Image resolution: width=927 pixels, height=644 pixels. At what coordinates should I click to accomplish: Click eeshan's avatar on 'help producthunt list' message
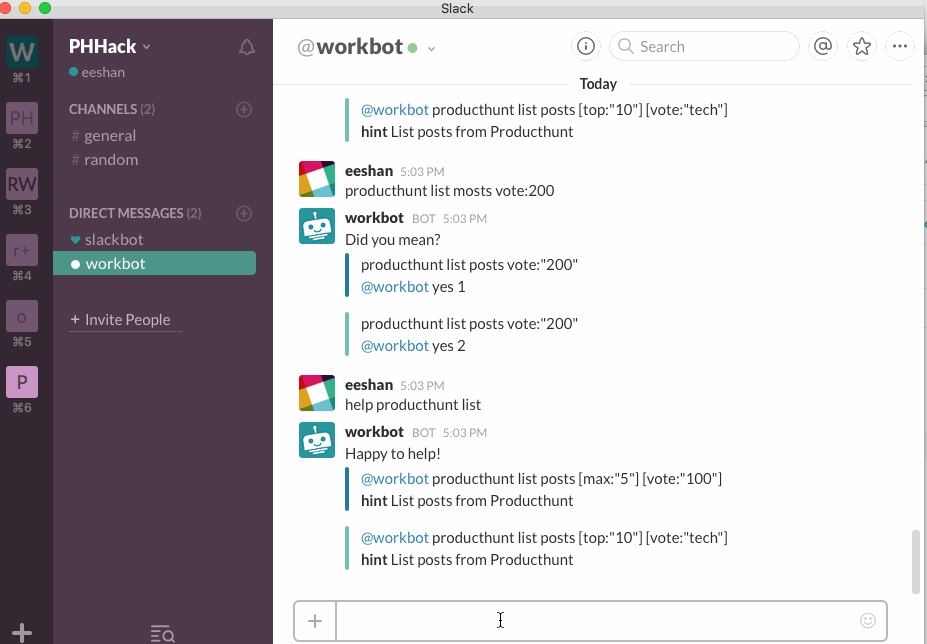pos(317,393)
